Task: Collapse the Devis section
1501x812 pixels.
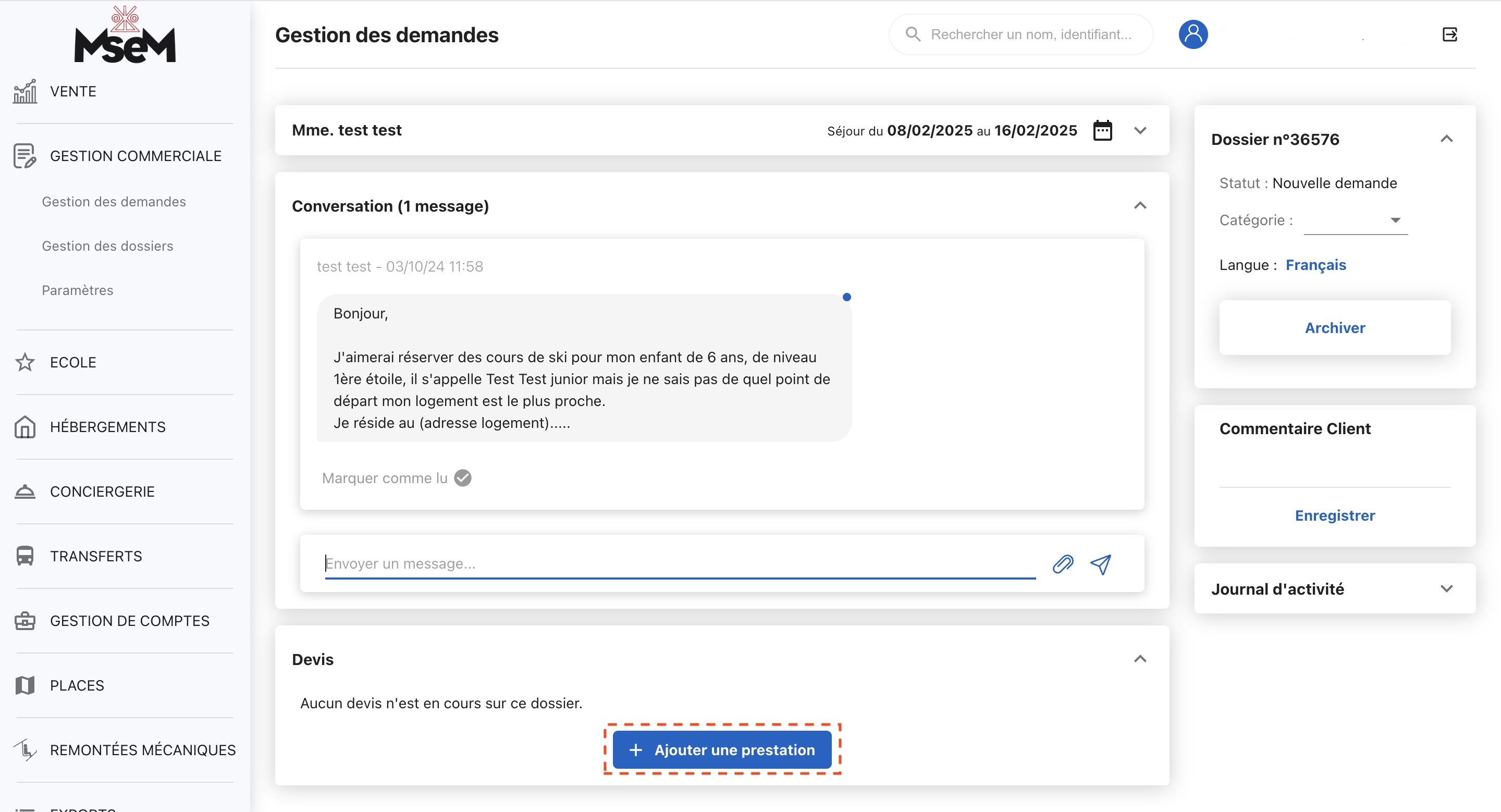Action: pyautogui.click(x=1140, y=659)
